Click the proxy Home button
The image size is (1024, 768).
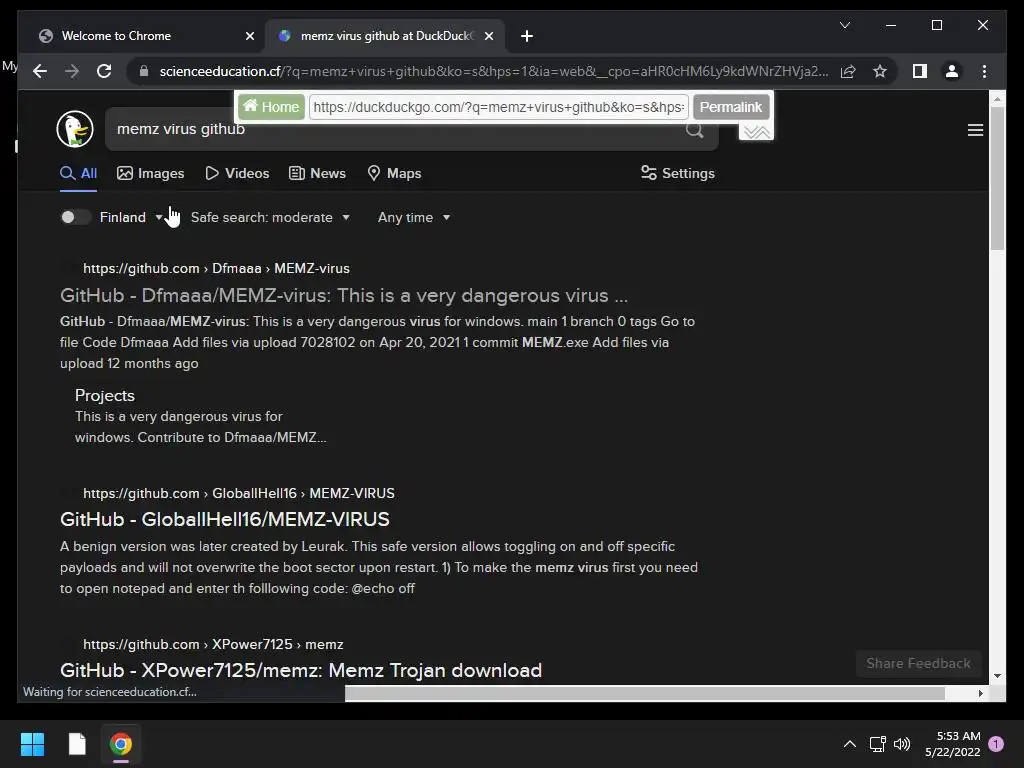pos(271,107)
